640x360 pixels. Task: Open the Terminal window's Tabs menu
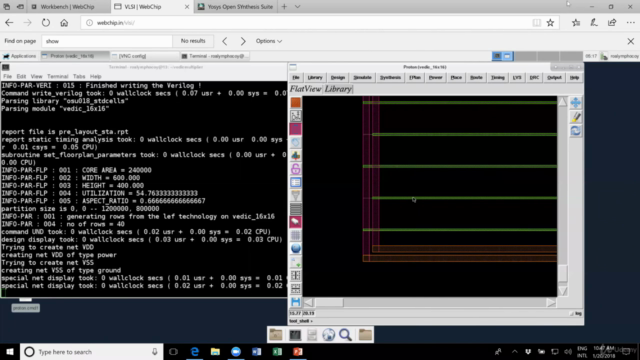point(79,76)
